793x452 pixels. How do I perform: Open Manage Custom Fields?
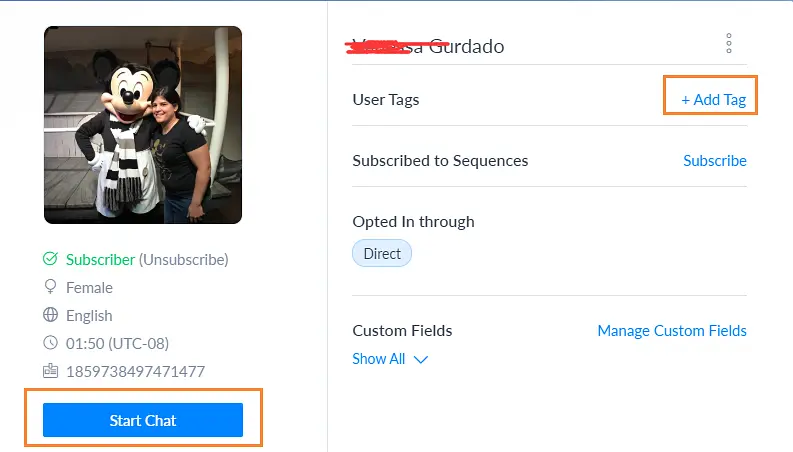[671, 330]
